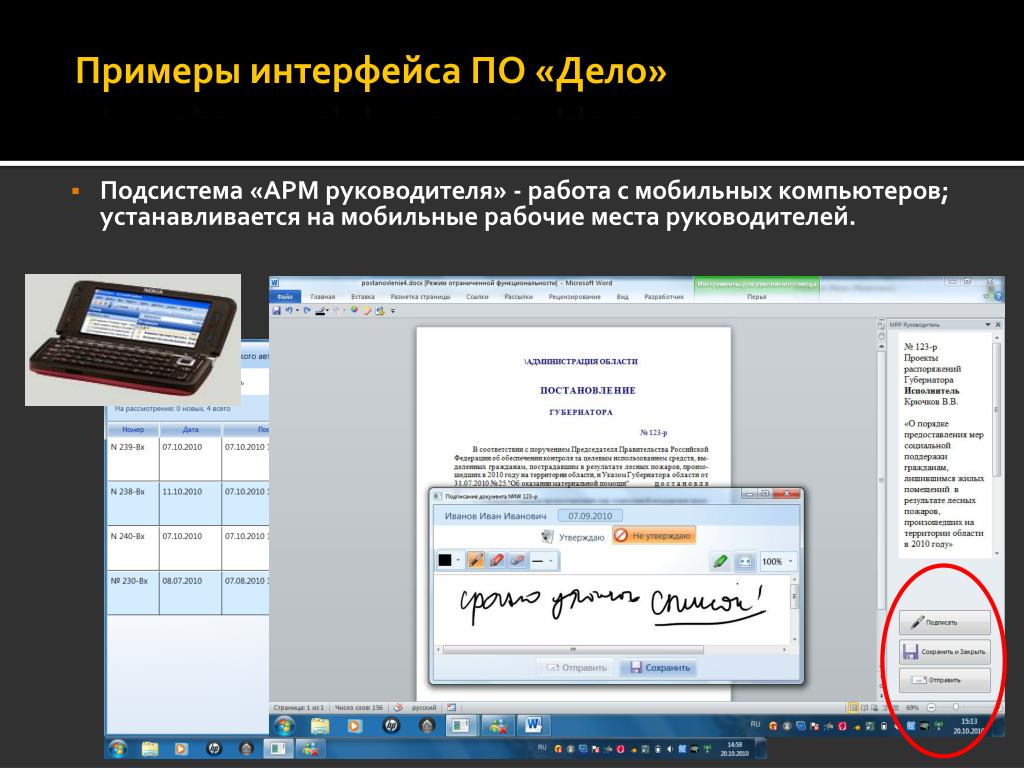The height and width of the screenshot is (768, 1024).
Task: Click the Утверждаю approve button
Action: 573,537
